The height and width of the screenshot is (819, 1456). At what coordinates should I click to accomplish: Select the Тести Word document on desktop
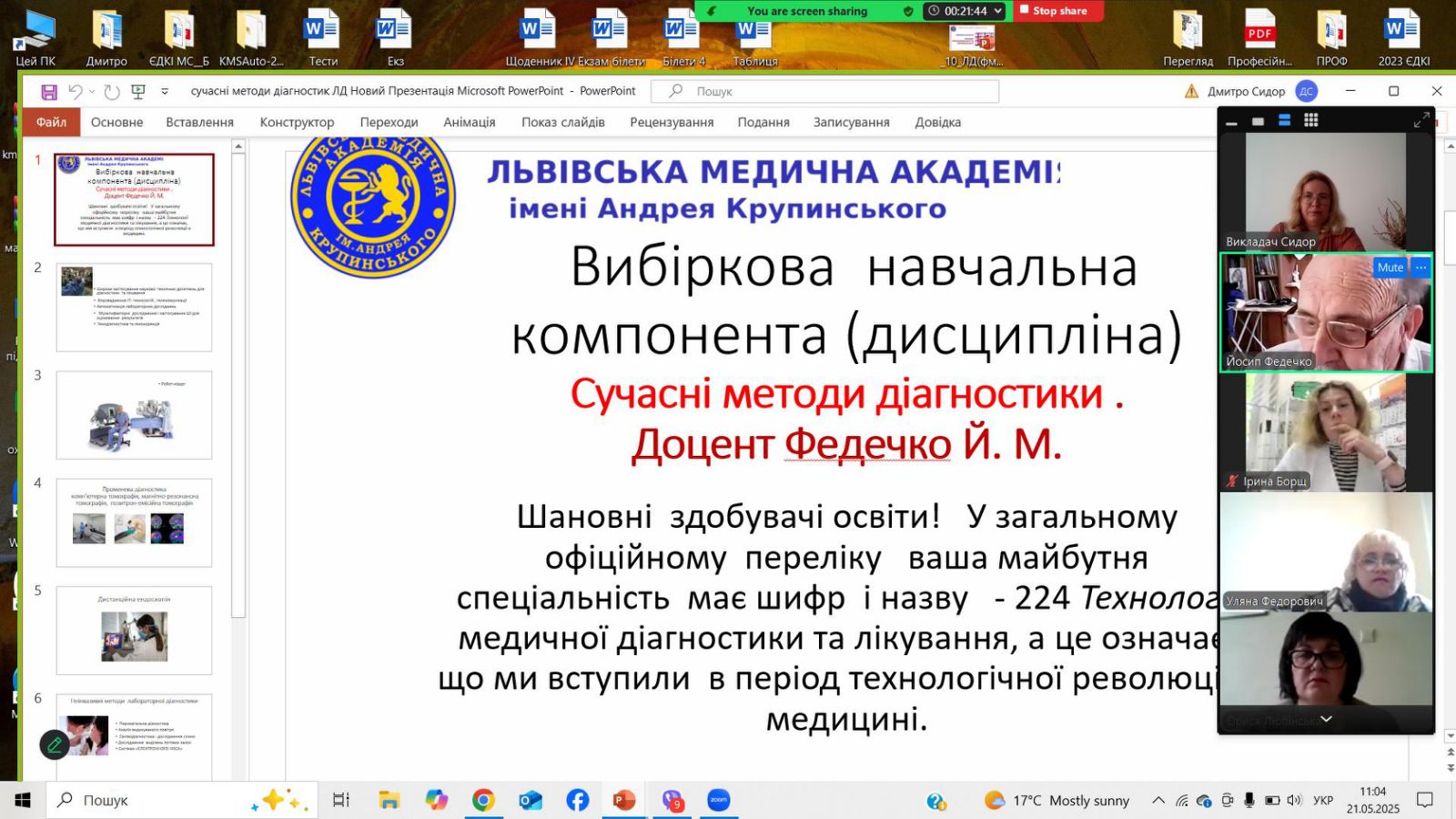click(323, 38)
